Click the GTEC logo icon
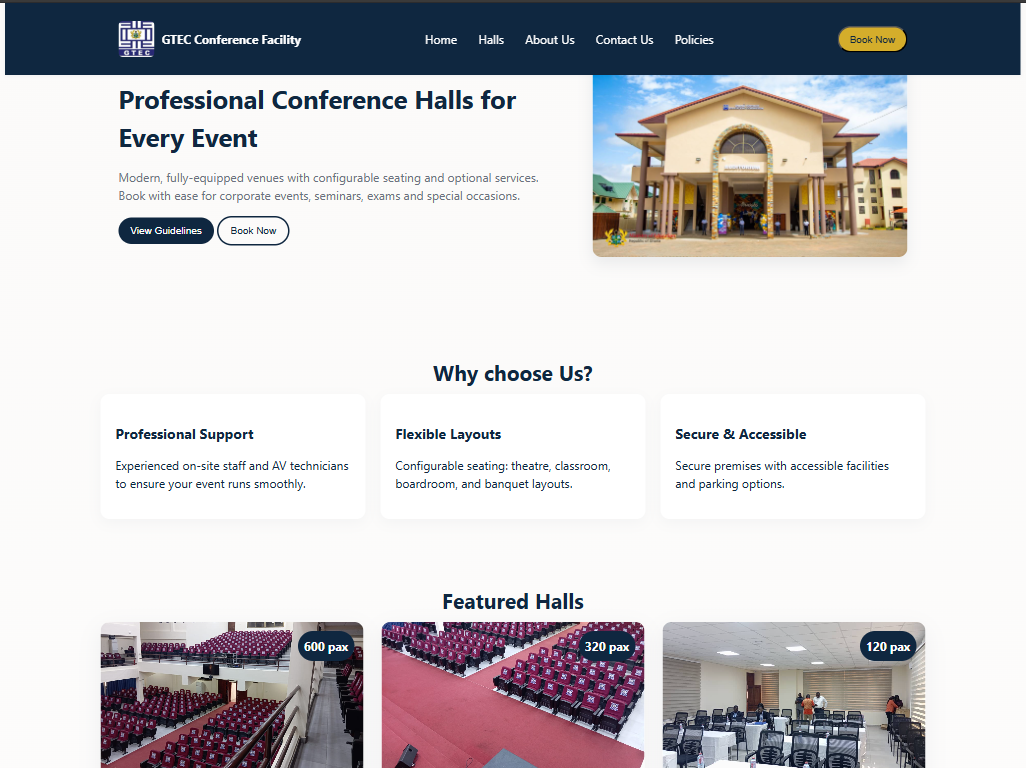 136,40
